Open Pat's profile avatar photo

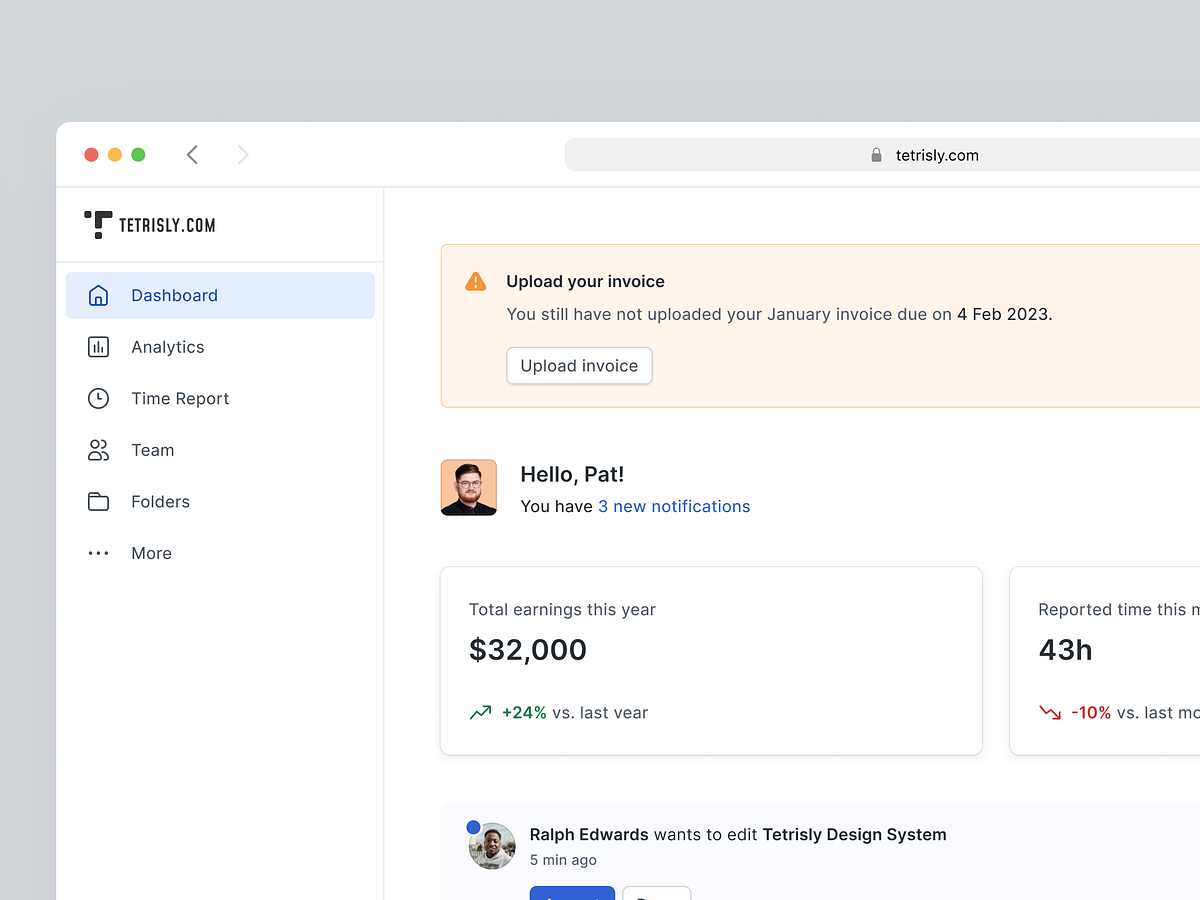tap(468, 487)
